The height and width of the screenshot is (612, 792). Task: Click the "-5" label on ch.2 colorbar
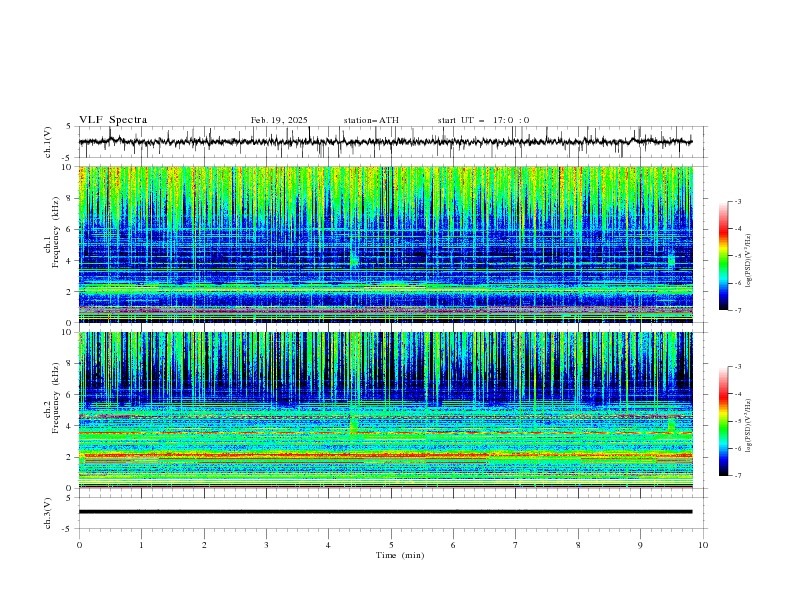[737, 421]
